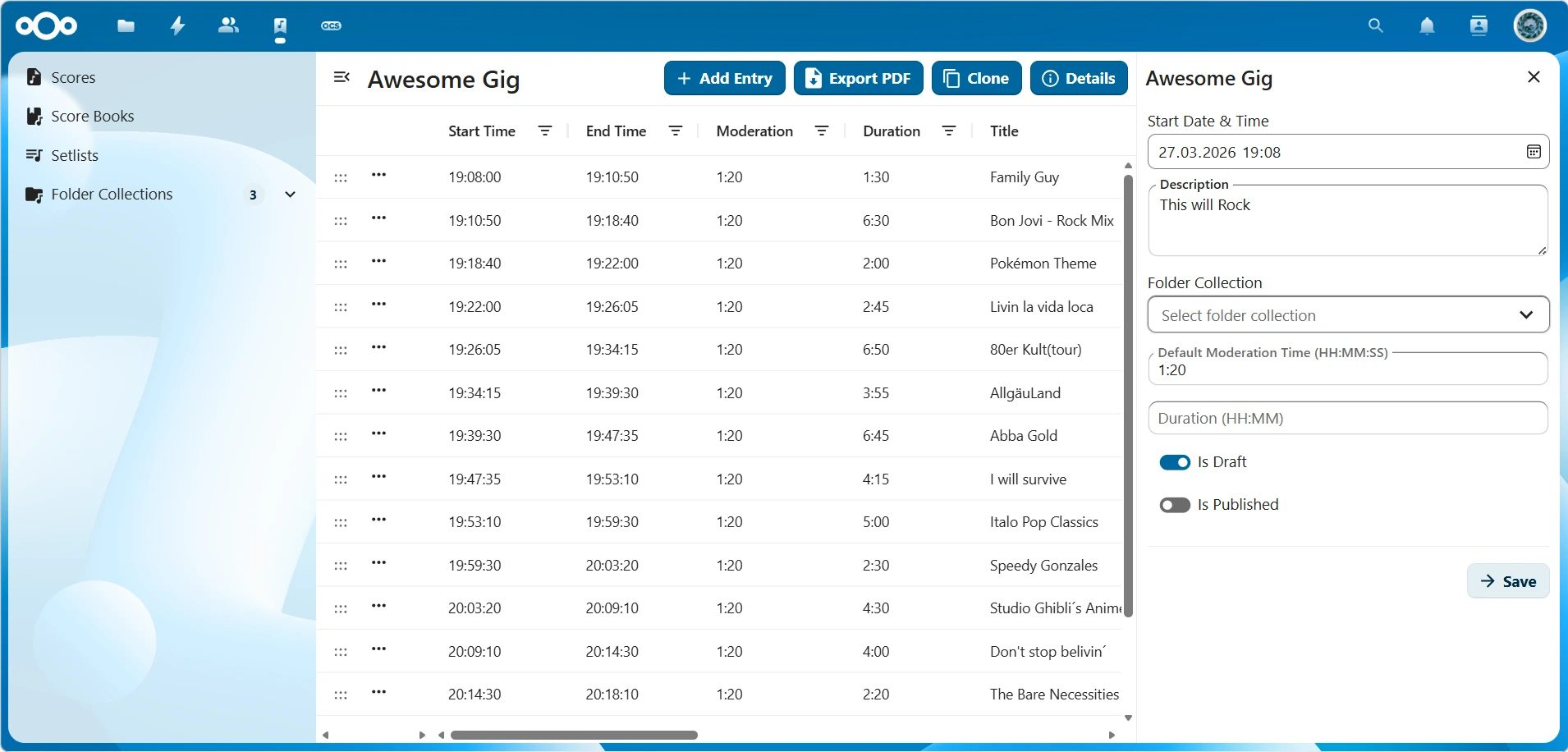Open row actions menu for Abba Gold
The height and width of the screenshot is (752, 1568).
(x=378, y=433)
